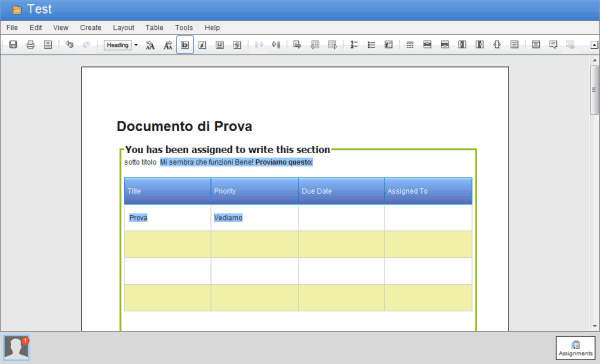Open the File menu
This screenshot has height=364, width=600.
pos(12,28)
